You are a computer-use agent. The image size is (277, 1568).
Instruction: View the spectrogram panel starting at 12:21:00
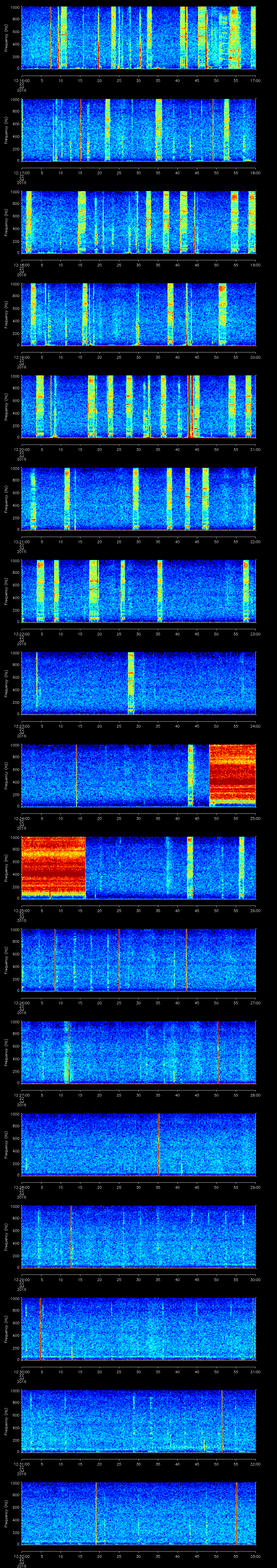point(139,499)
